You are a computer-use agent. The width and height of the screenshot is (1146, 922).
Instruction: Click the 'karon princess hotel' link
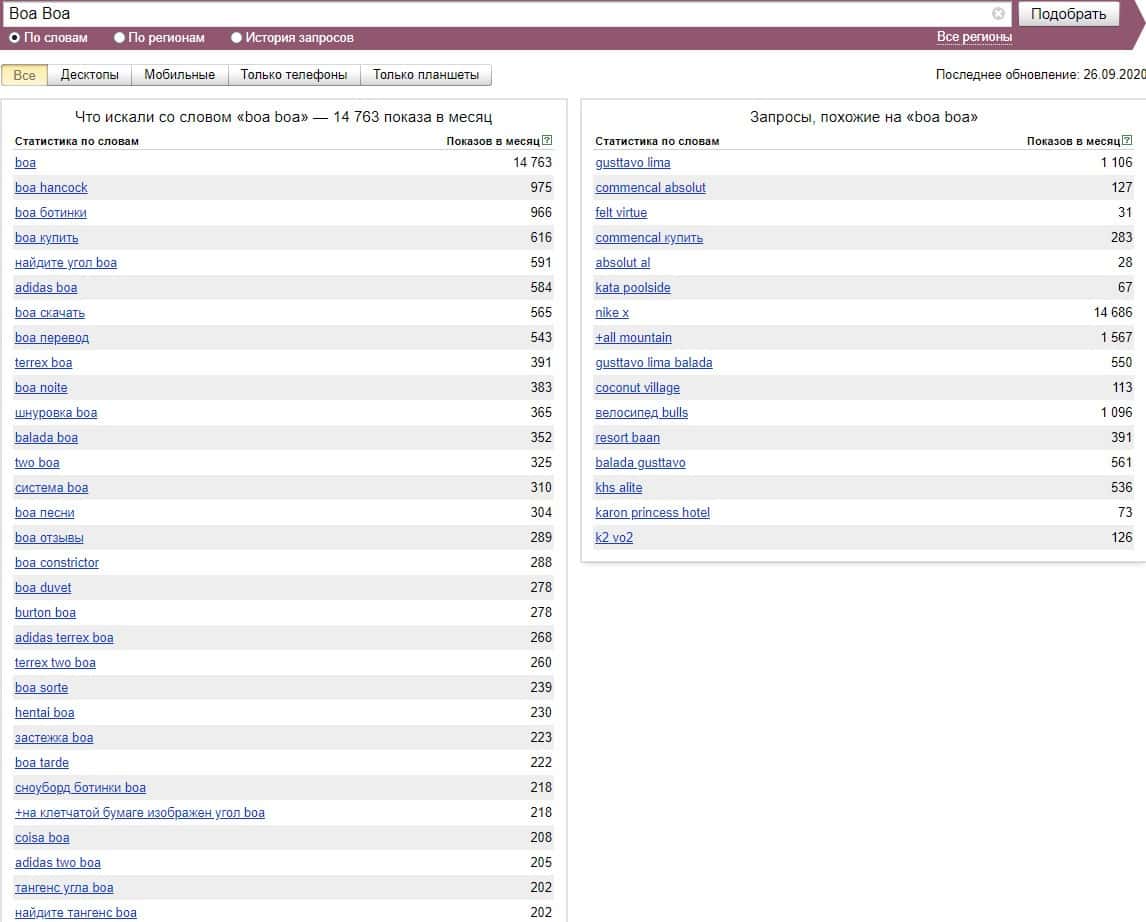tap(652, 513)
